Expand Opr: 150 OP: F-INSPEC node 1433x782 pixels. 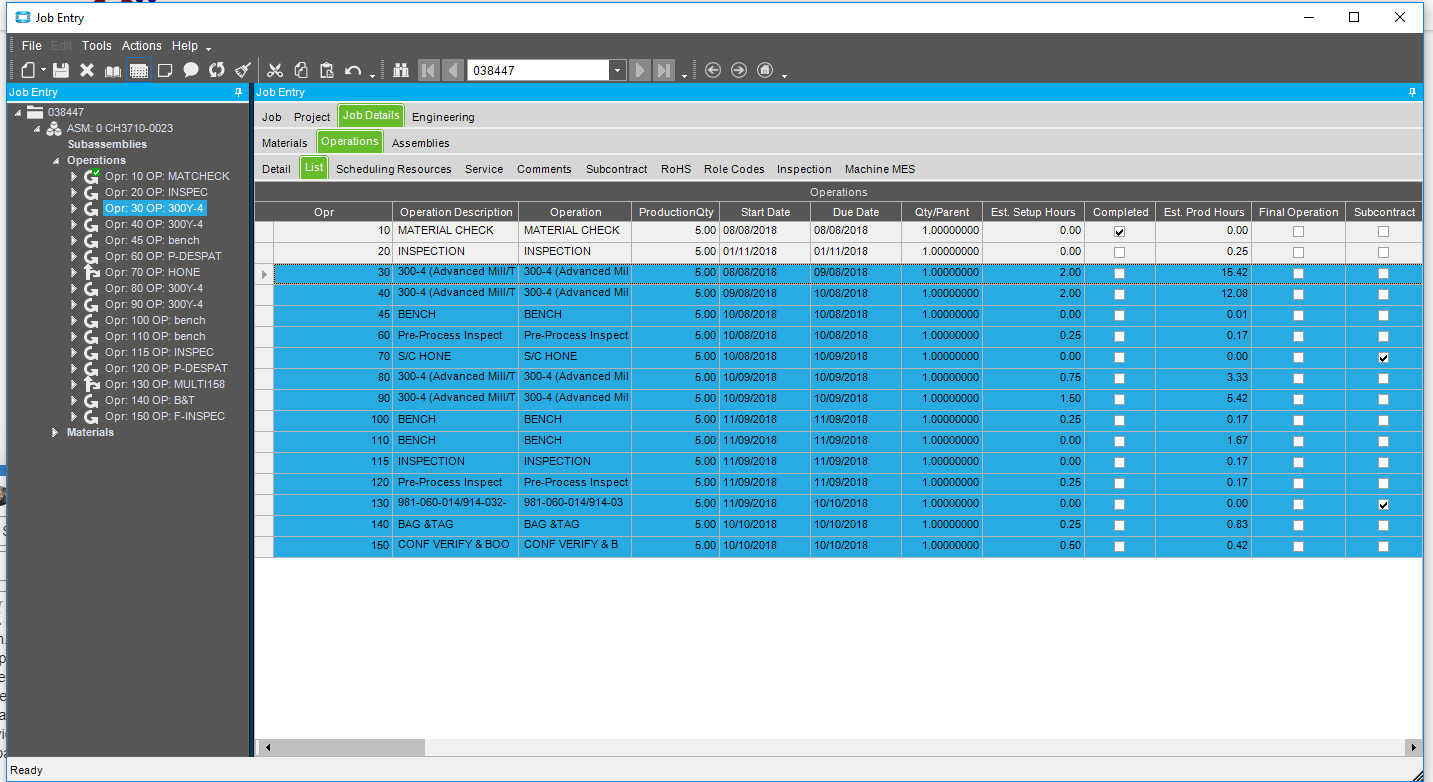click(x=74, y=416)
